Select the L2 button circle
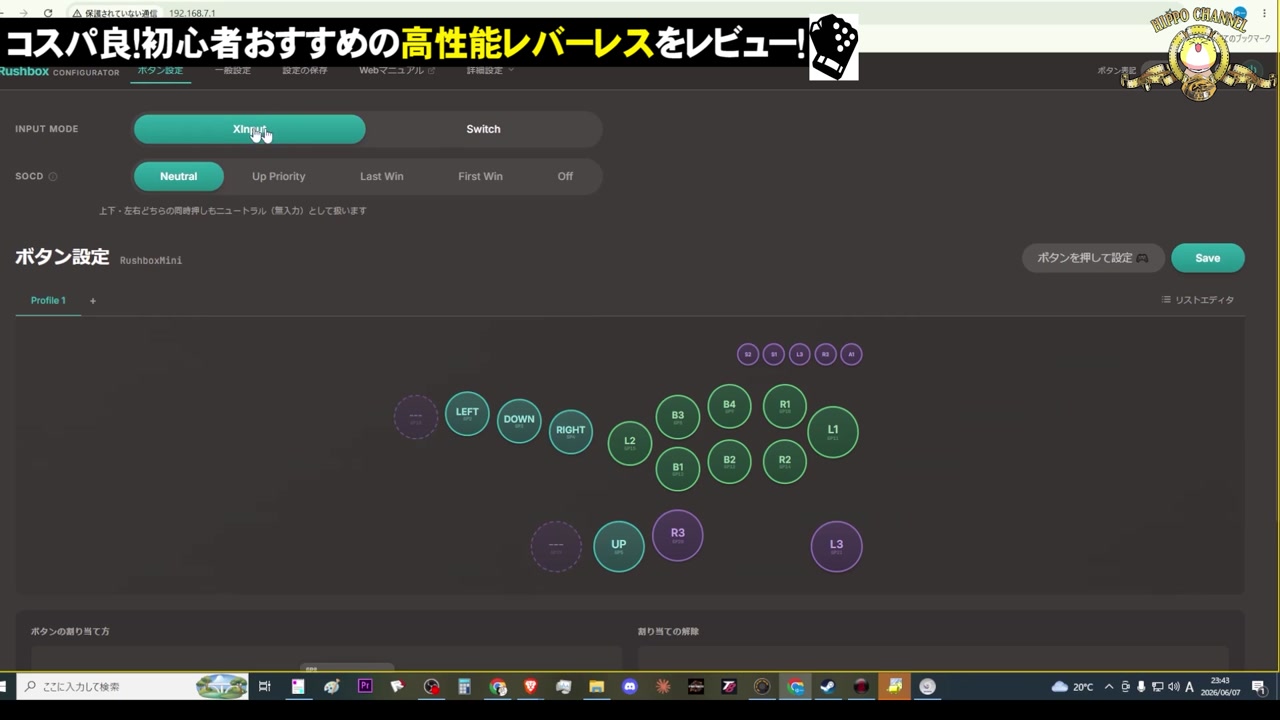1280x720 pixels. coord(630,443)
